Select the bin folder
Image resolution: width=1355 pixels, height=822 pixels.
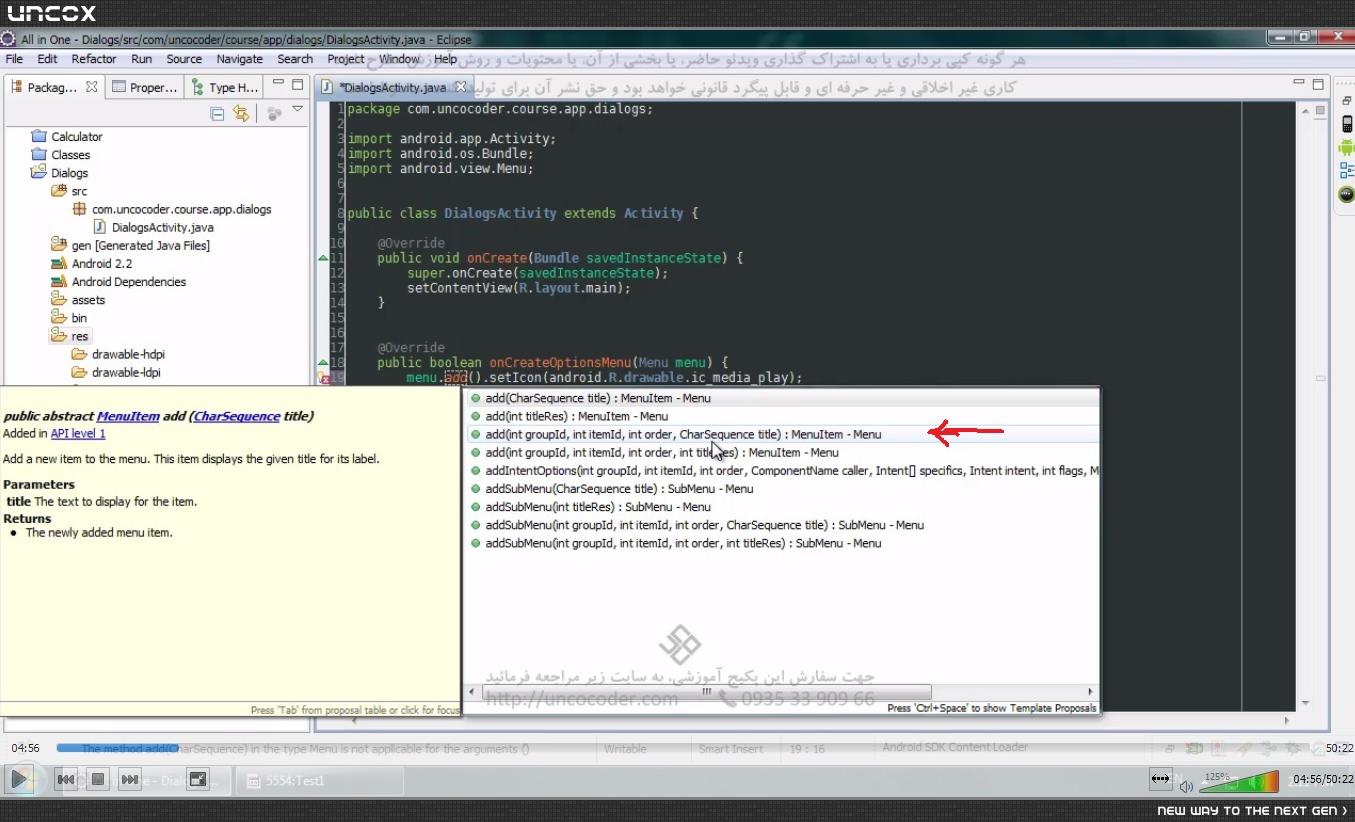(69, 318)
